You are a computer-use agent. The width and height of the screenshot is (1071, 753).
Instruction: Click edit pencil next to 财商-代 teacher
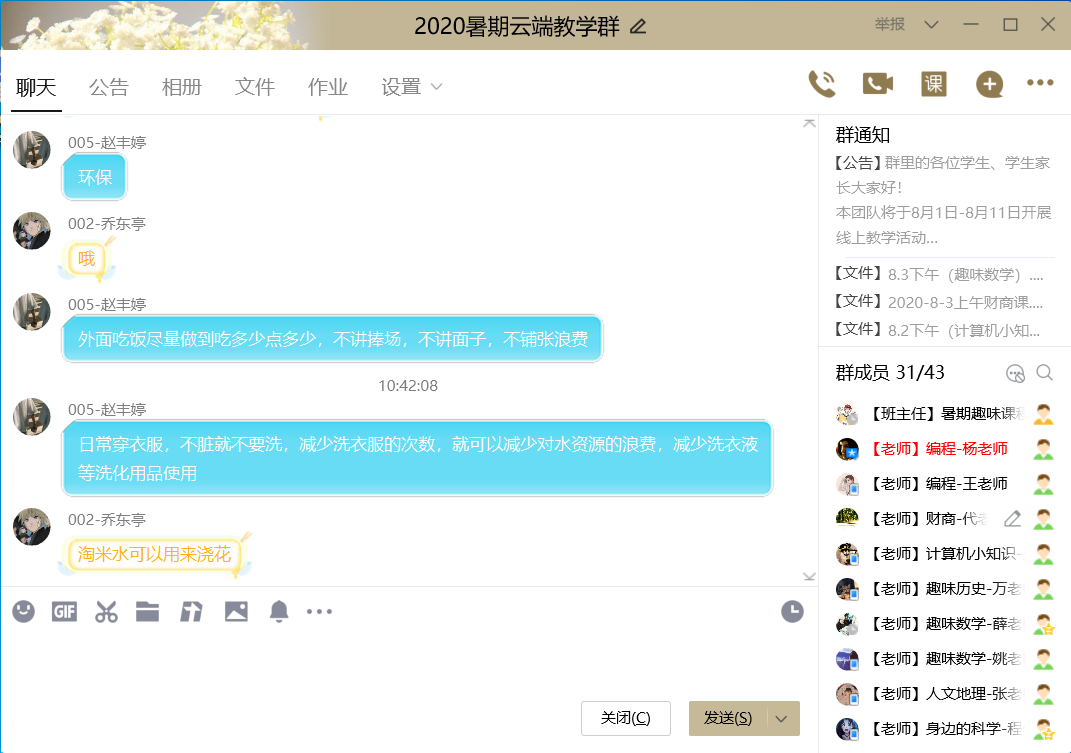pos(1012,519)
